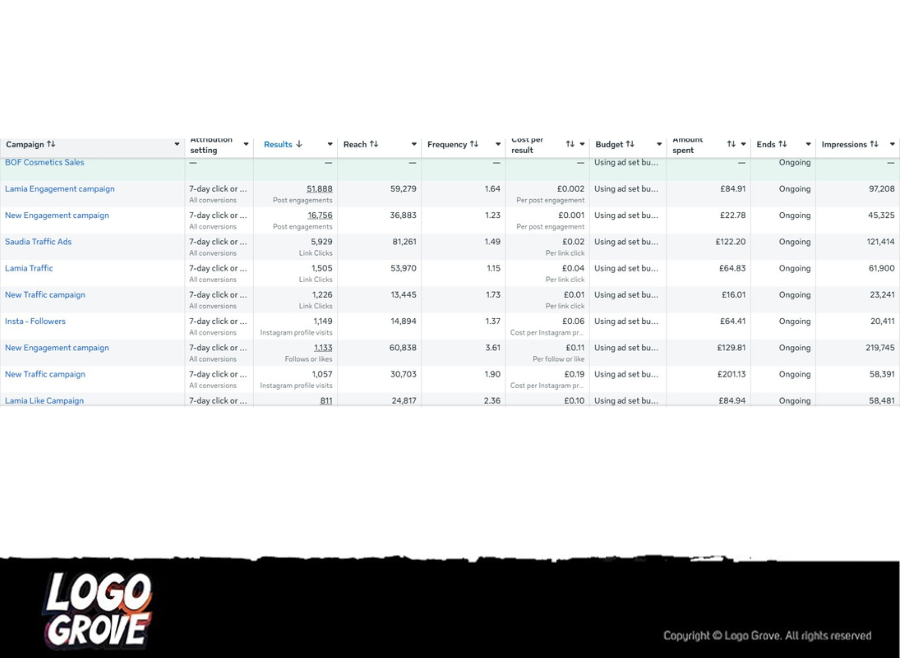Open the Attribution setting column dropdown

pyautogui.click(x=246, y=144)
